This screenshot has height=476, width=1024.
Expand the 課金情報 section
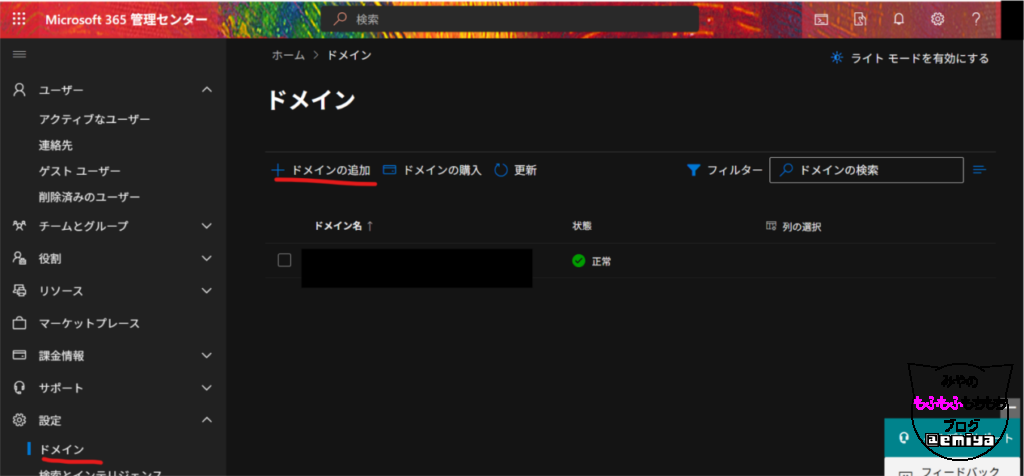pyautogui.click(x=207, y=355)
